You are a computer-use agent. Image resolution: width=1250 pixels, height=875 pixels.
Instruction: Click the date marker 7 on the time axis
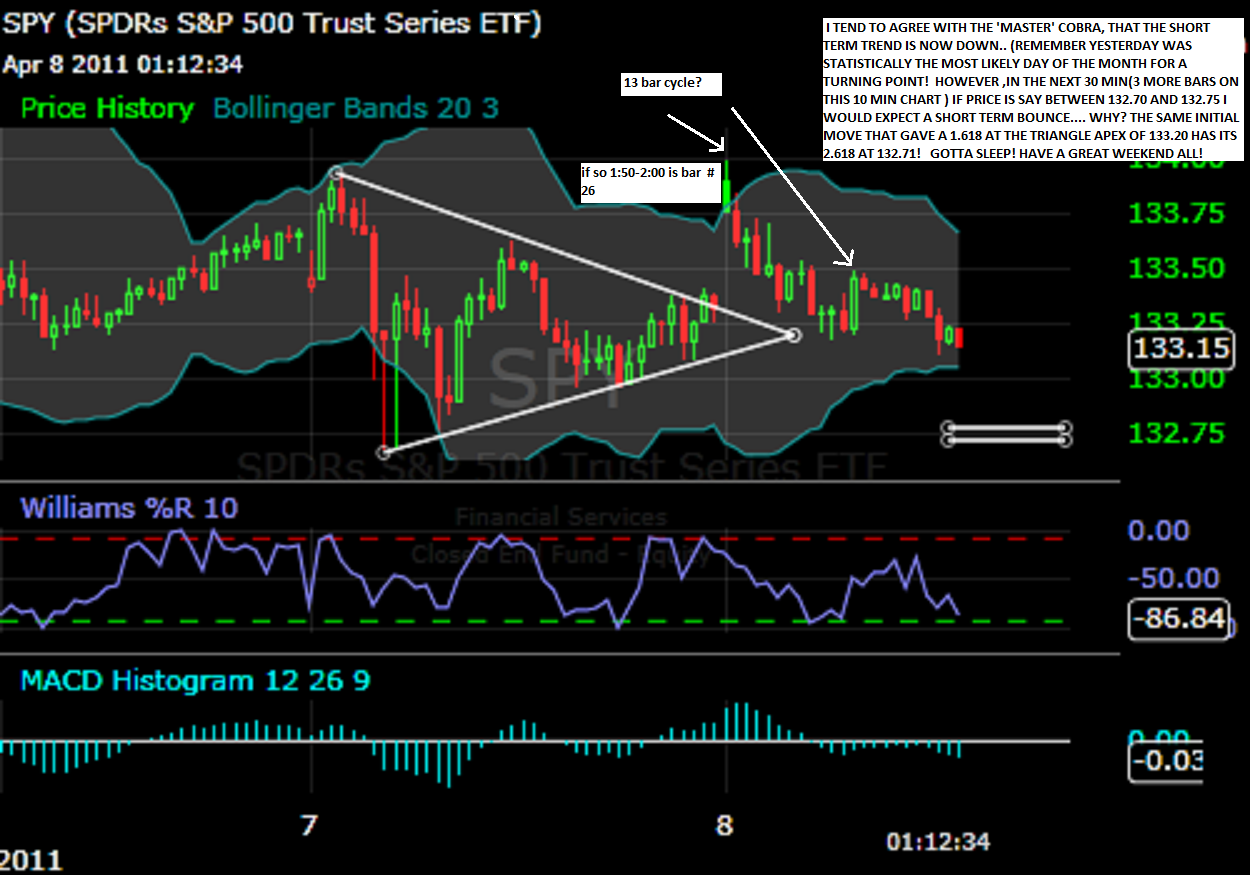pyautogui.click(x=309, y=825)
